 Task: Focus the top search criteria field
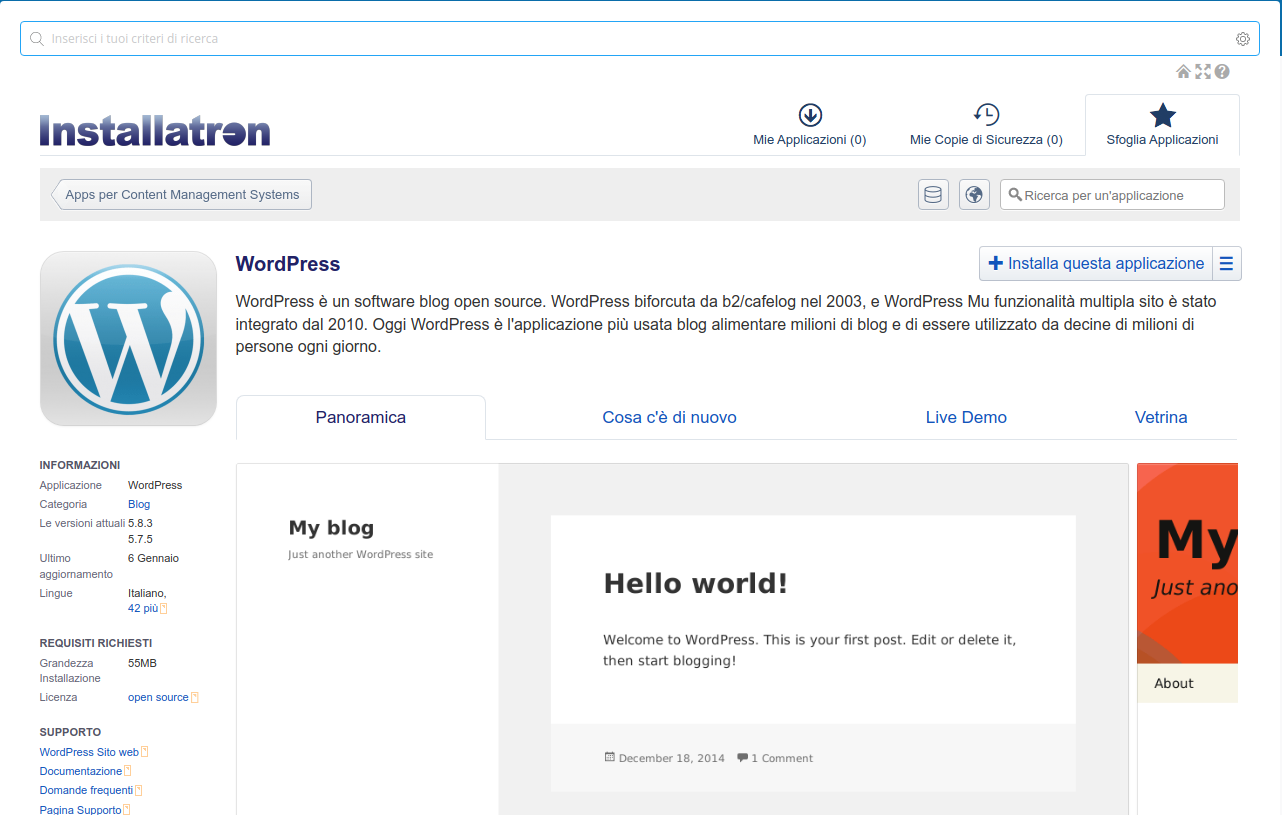(x=640, y=39)
